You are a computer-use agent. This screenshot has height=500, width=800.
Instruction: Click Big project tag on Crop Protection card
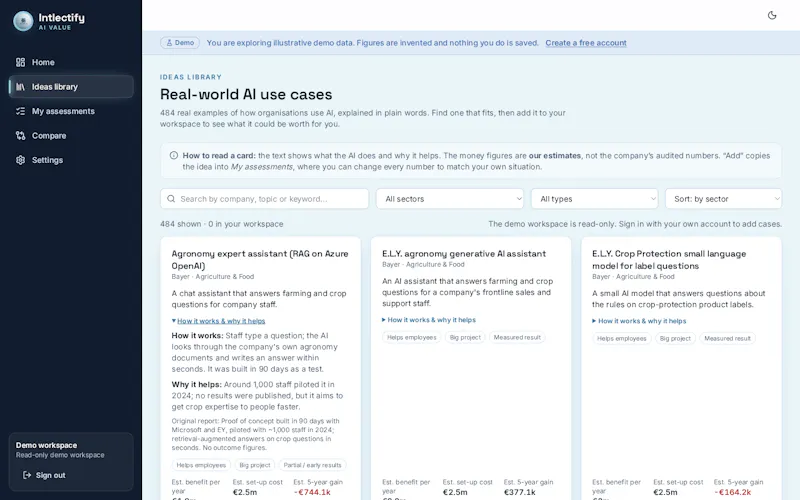coord(675,338)
